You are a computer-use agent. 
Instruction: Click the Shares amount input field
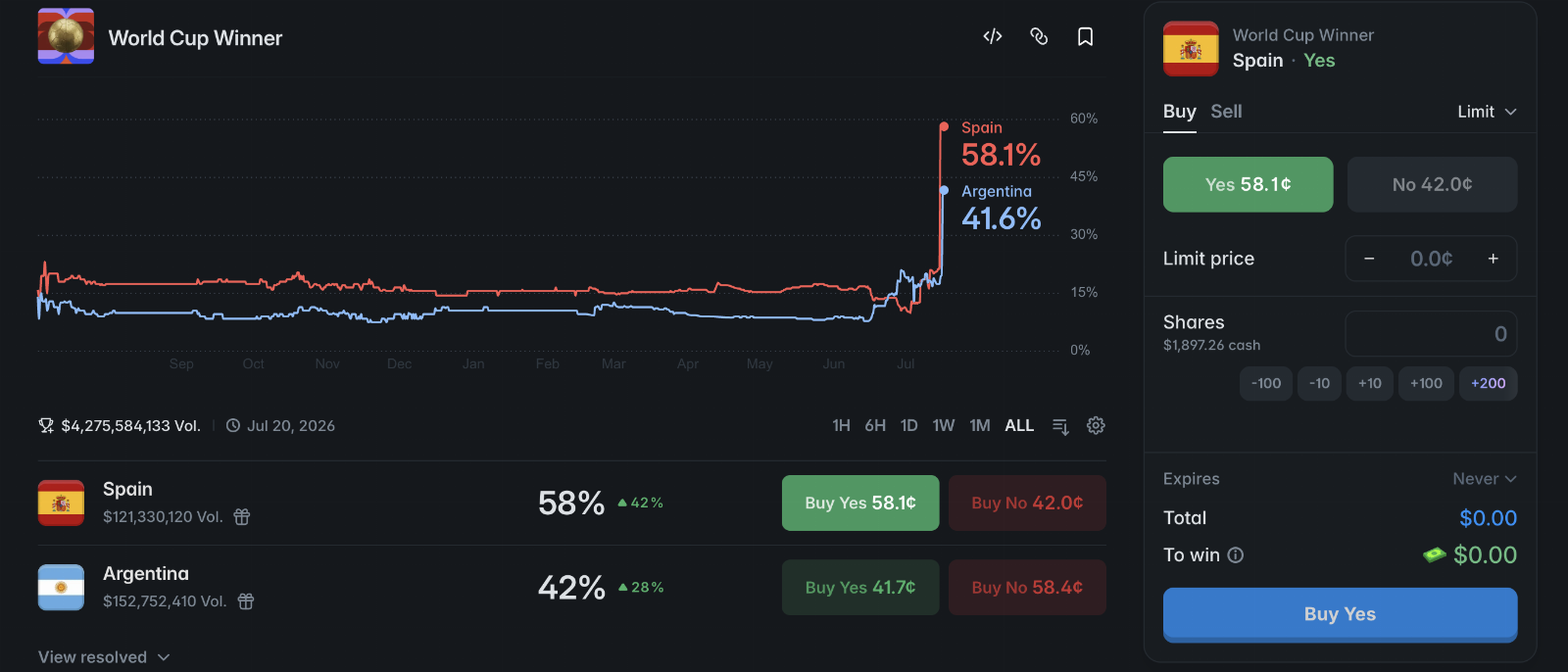pos(1431,334)
